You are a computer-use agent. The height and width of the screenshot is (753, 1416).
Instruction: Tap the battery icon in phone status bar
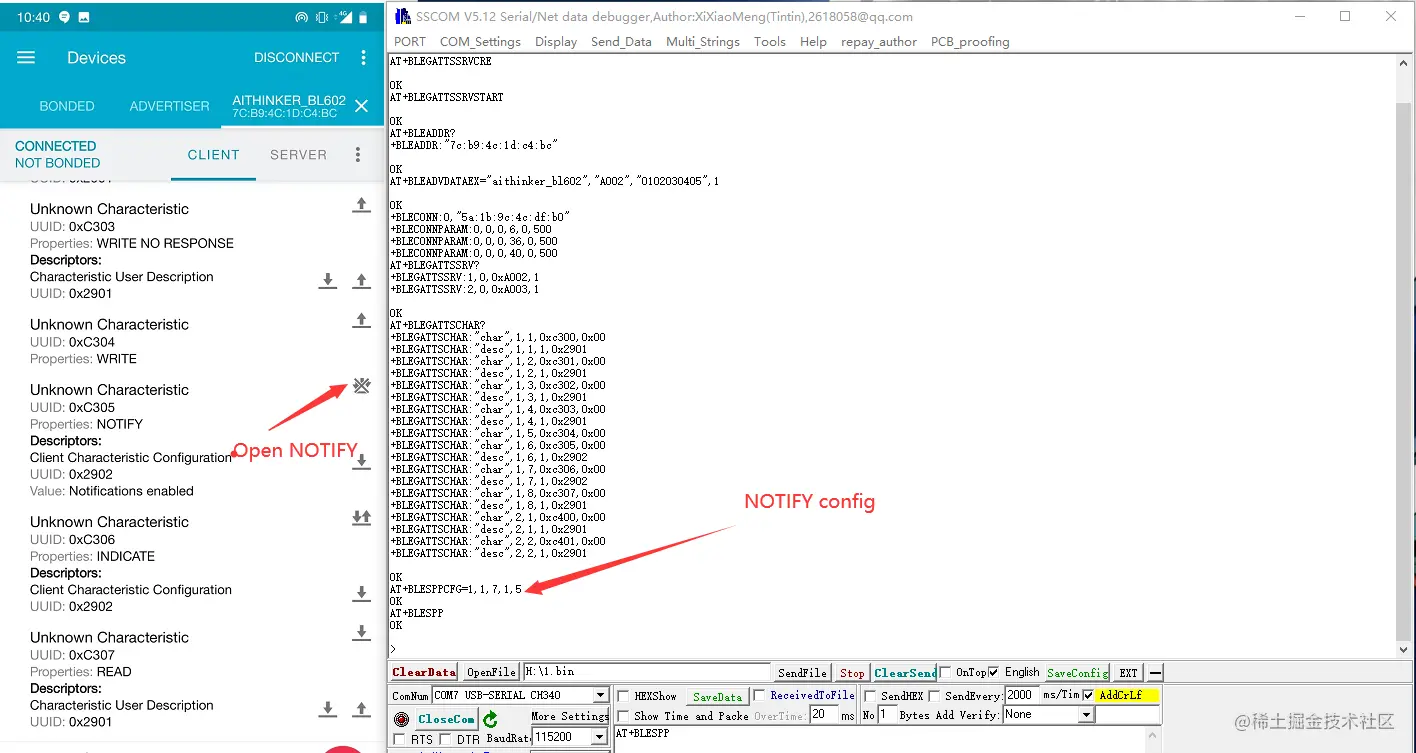[x=364, y=18]
